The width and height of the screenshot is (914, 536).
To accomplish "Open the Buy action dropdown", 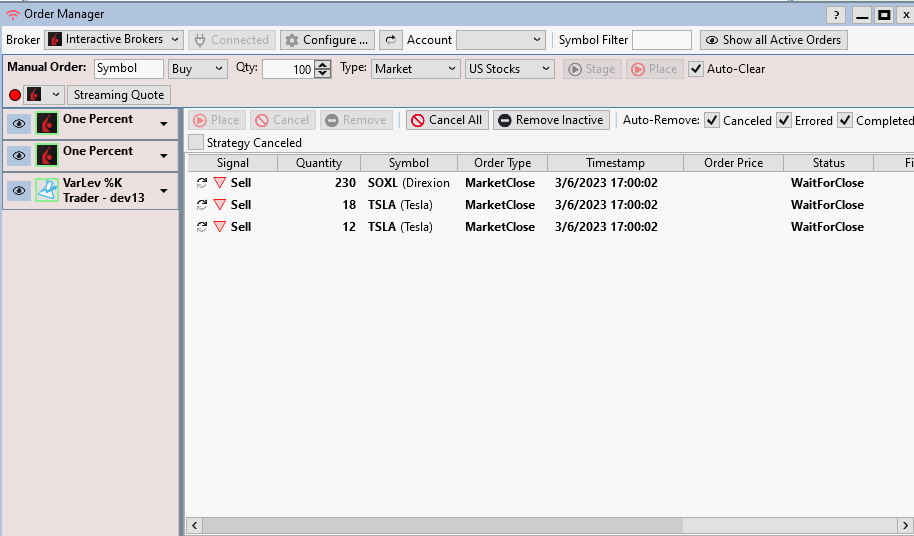I will [198, 69].
